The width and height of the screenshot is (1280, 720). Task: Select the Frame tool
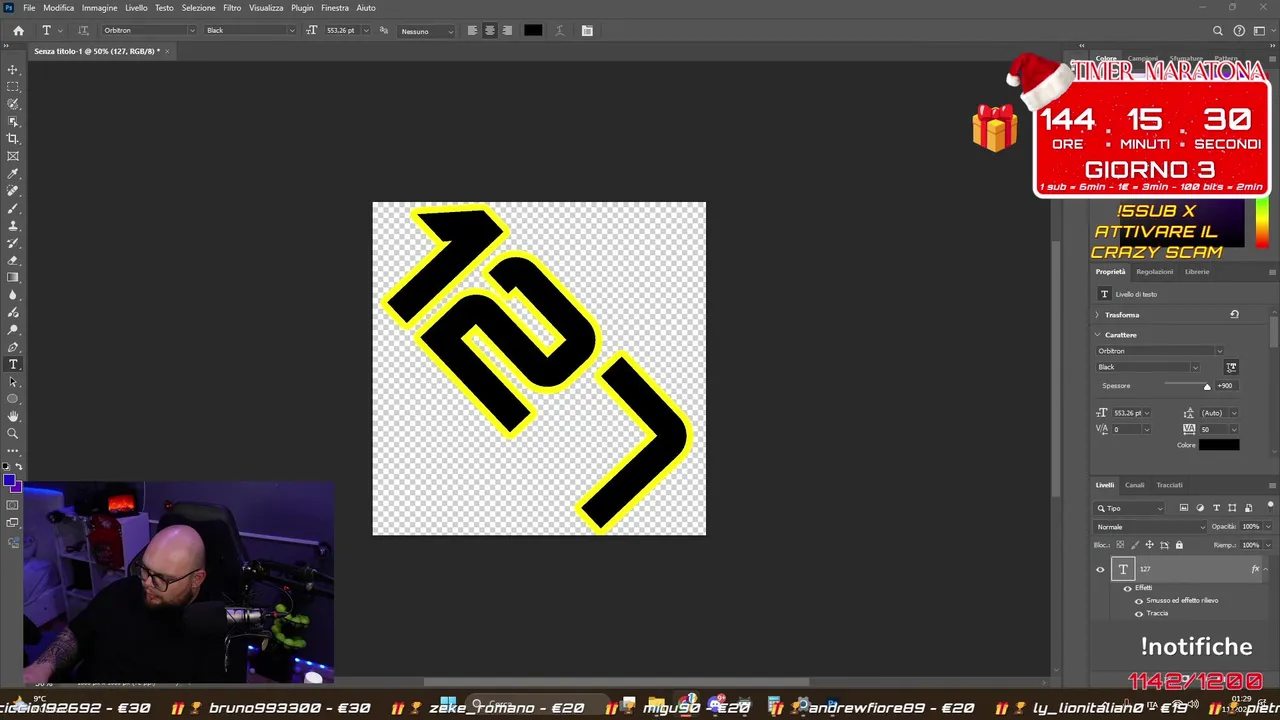click(13, 156)
